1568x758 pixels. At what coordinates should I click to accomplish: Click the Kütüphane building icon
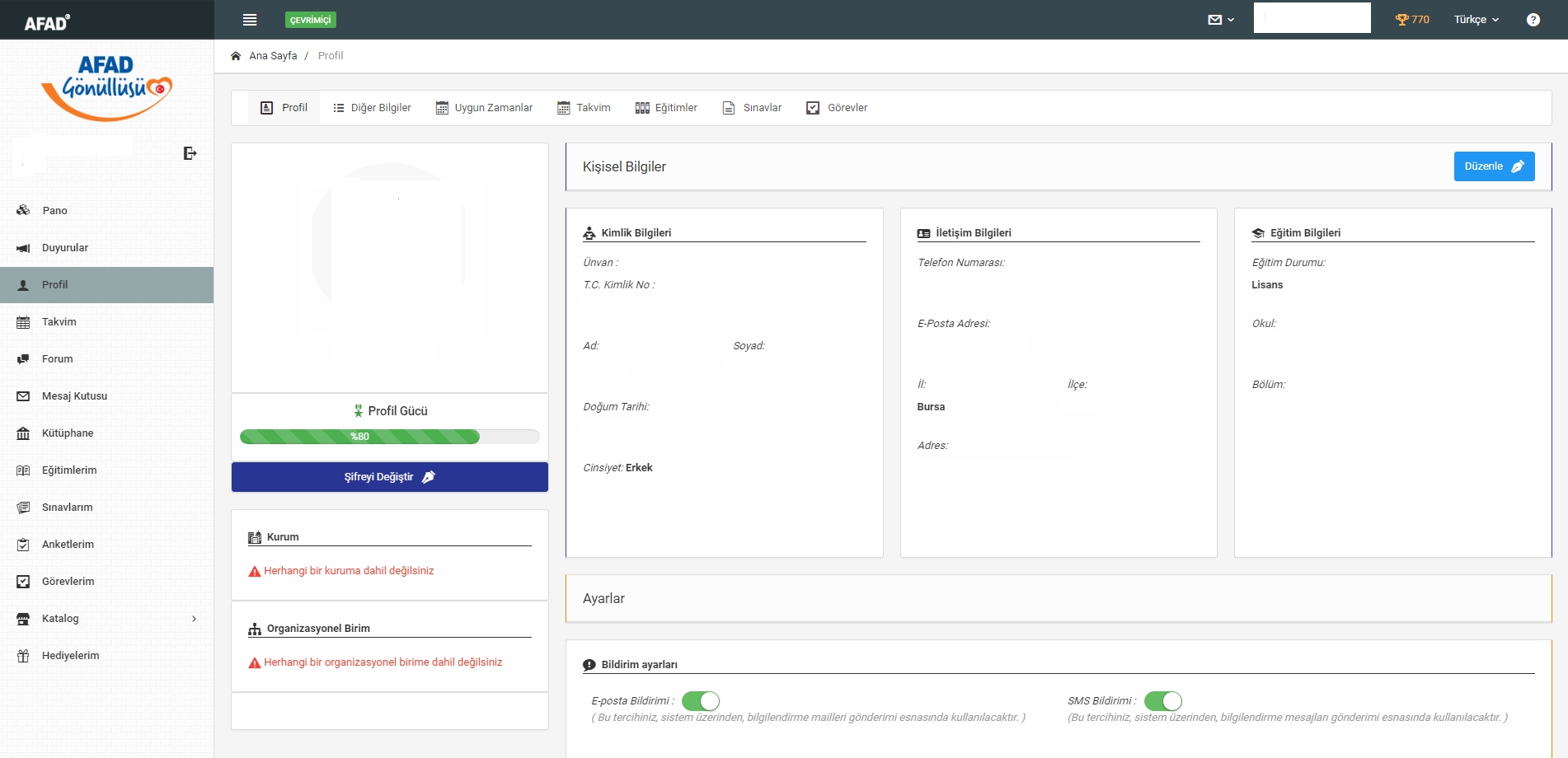(x=23, y=433)
